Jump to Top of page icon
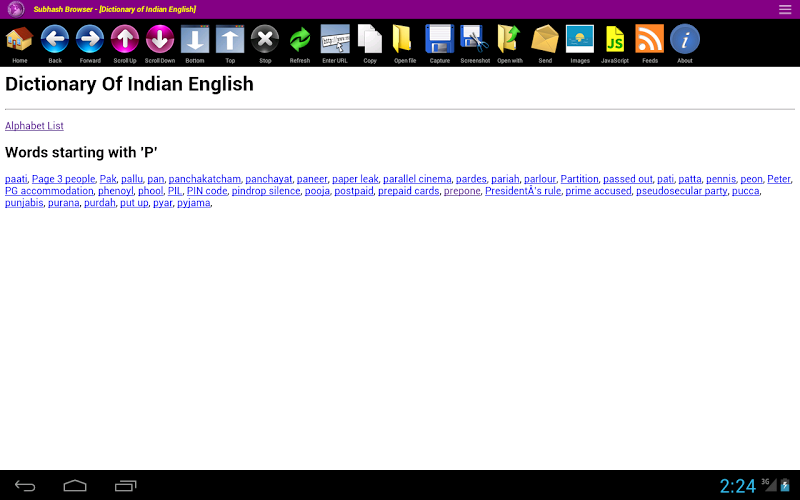Image resolution: width=800 pixels, height=500 pixels. point(230,39)
